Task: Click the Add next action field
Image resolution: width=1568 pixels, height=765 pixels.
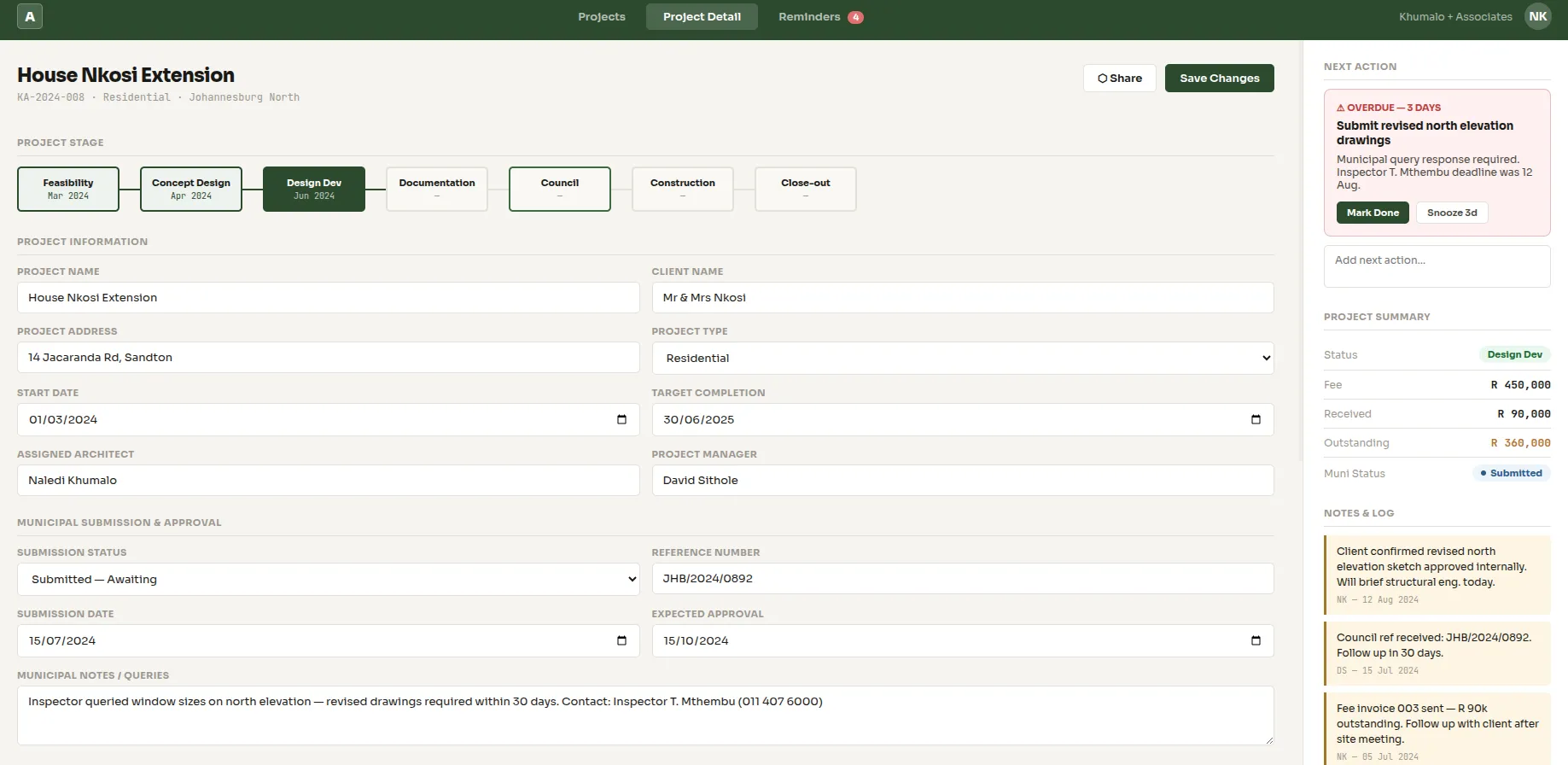Action: (1437, 266)
